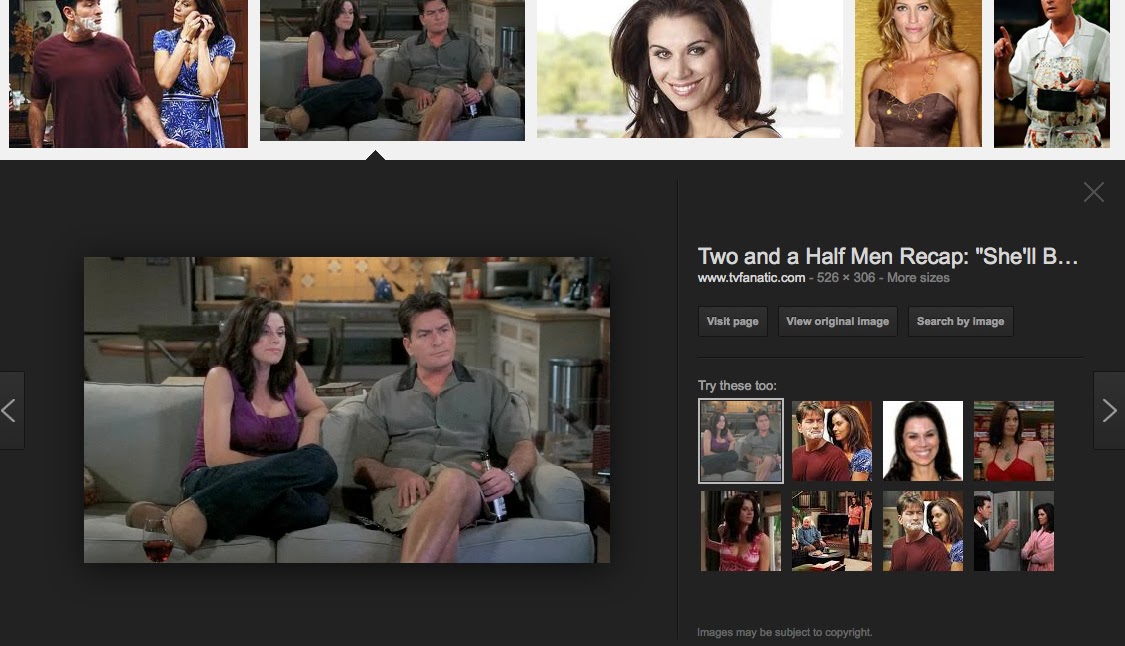Open the Two and a Half Men Recap title
Image resolution: width=1125 pixels, height=646 pixels.
[x=888, y=256]
